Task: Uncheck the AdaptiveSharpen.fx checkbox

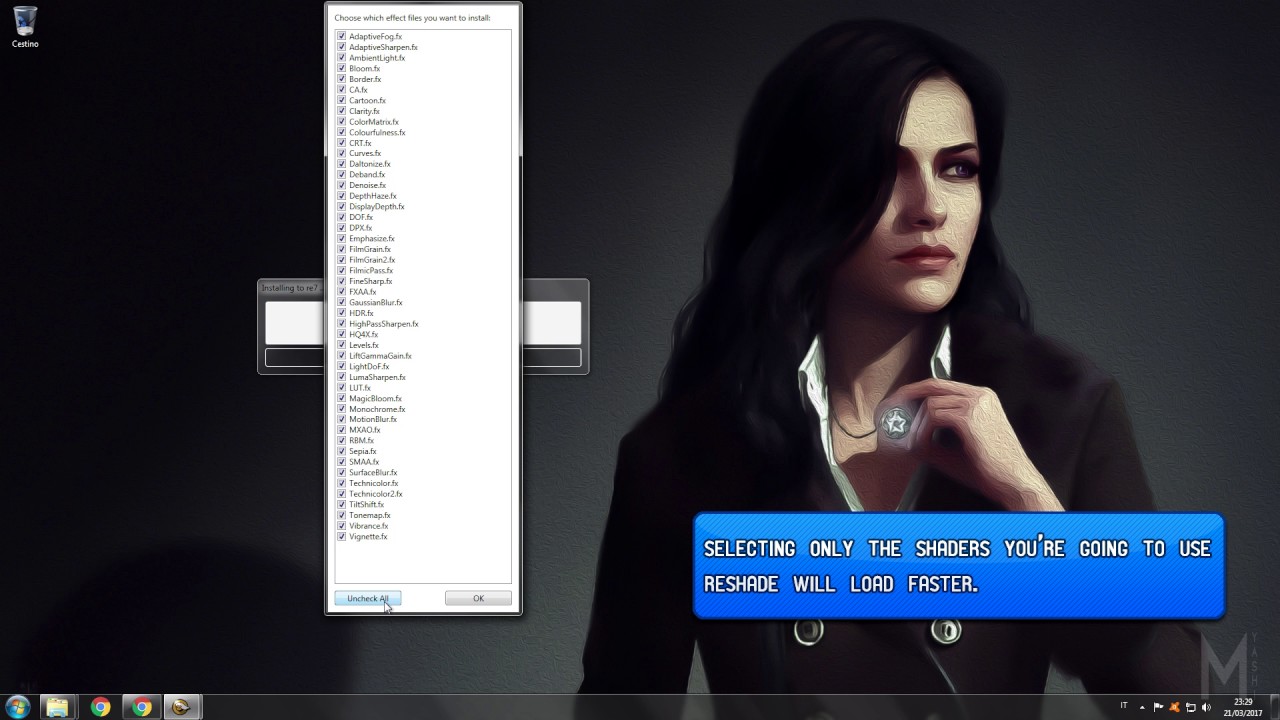Action: pos(341,47)
